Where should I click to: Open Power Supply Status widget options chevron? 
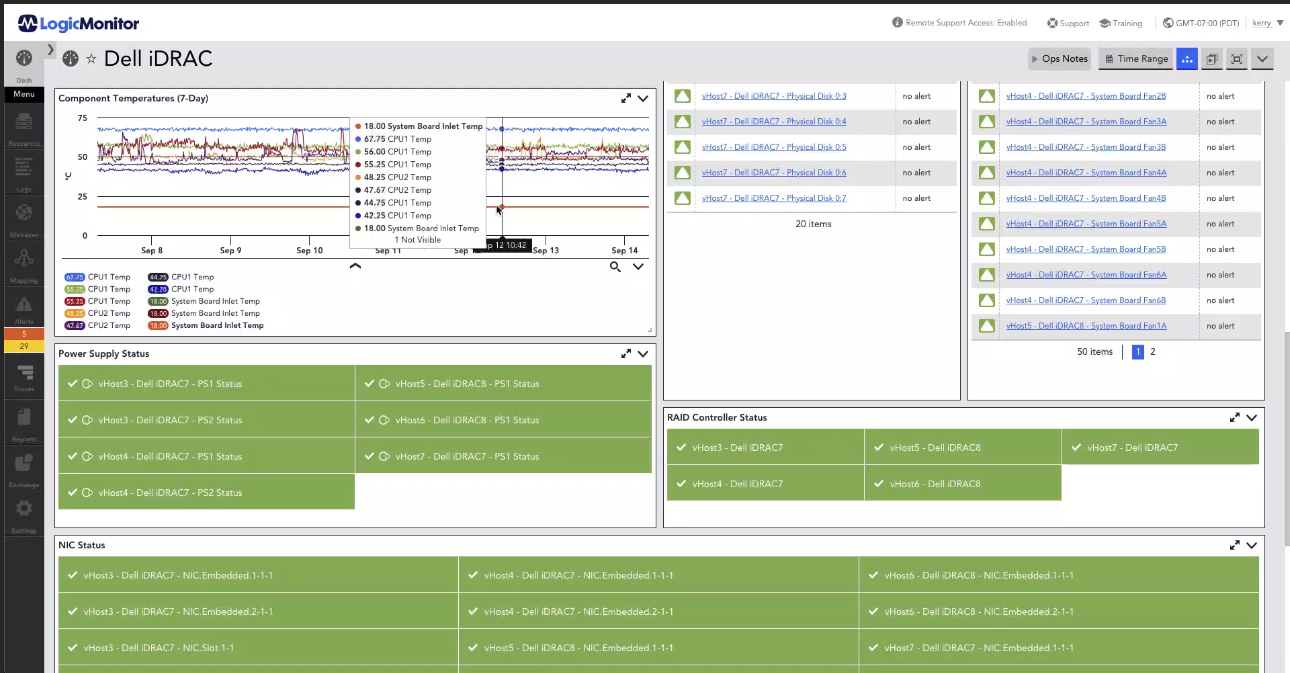(643, 353)
